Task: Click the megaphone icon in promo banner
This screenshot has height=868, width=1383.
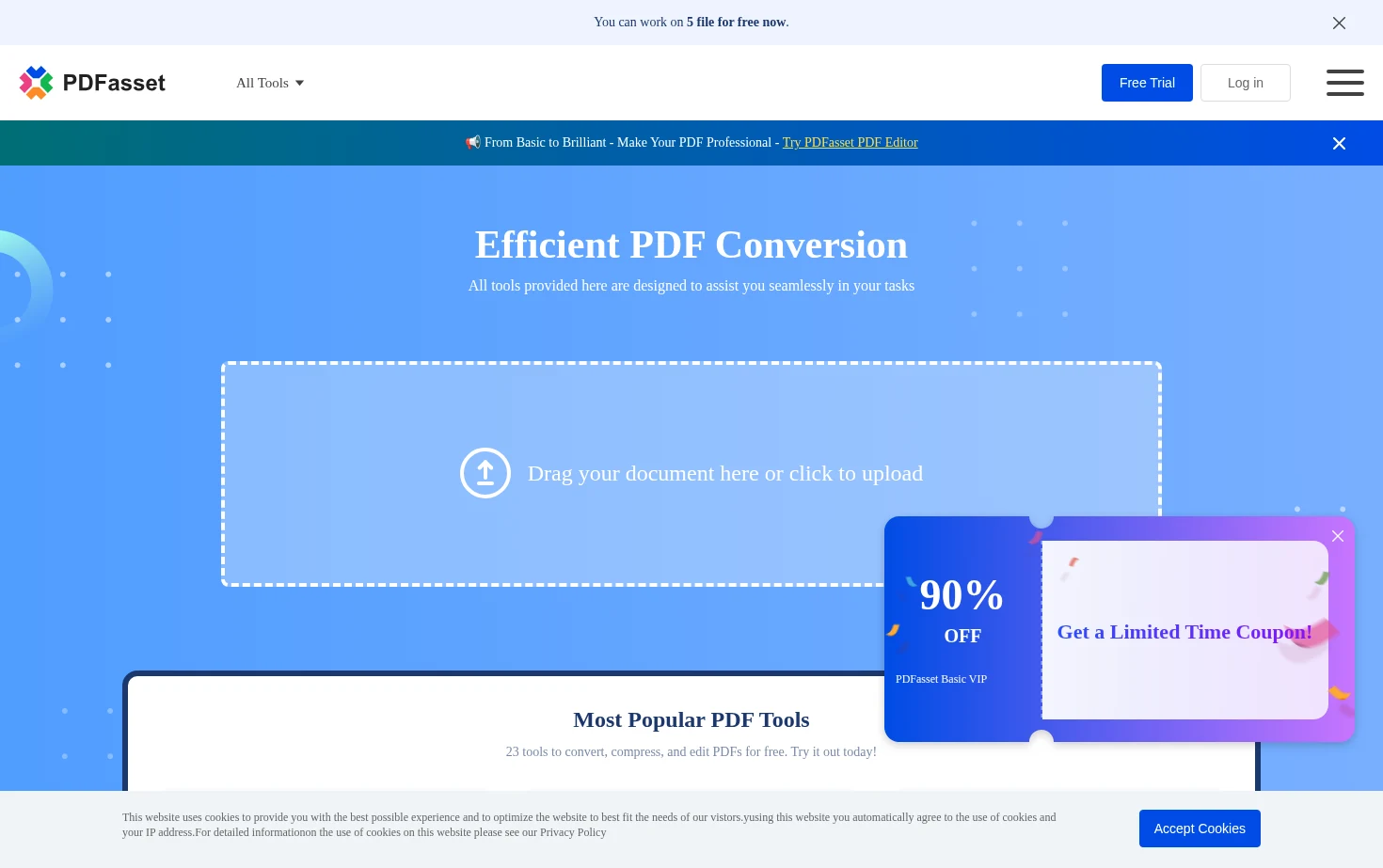Action: [x=472, y=143]
